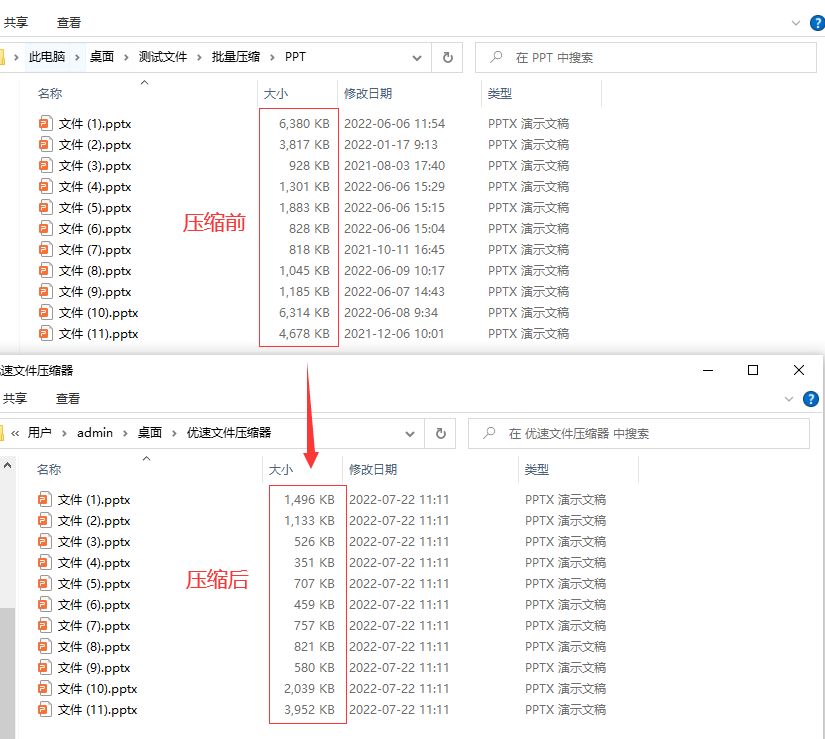Select 文件 (4).pptx icon sized 1,301 KB

(45, 187)
